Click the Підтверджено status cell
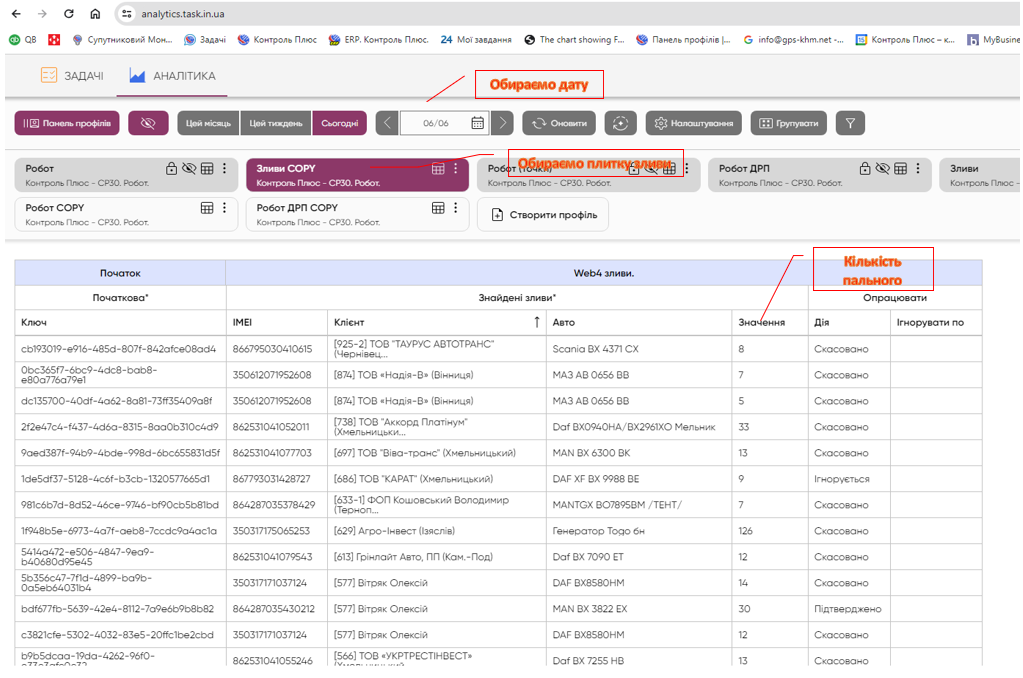 click(x=847, y=609)
